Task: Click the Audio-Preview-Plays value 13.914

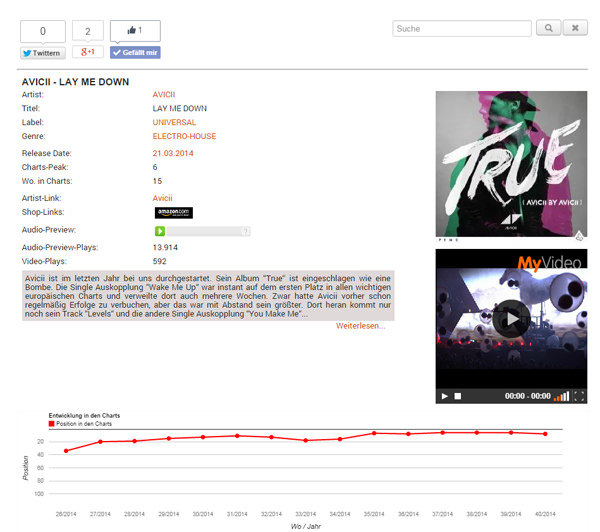Action: [165, 248]
